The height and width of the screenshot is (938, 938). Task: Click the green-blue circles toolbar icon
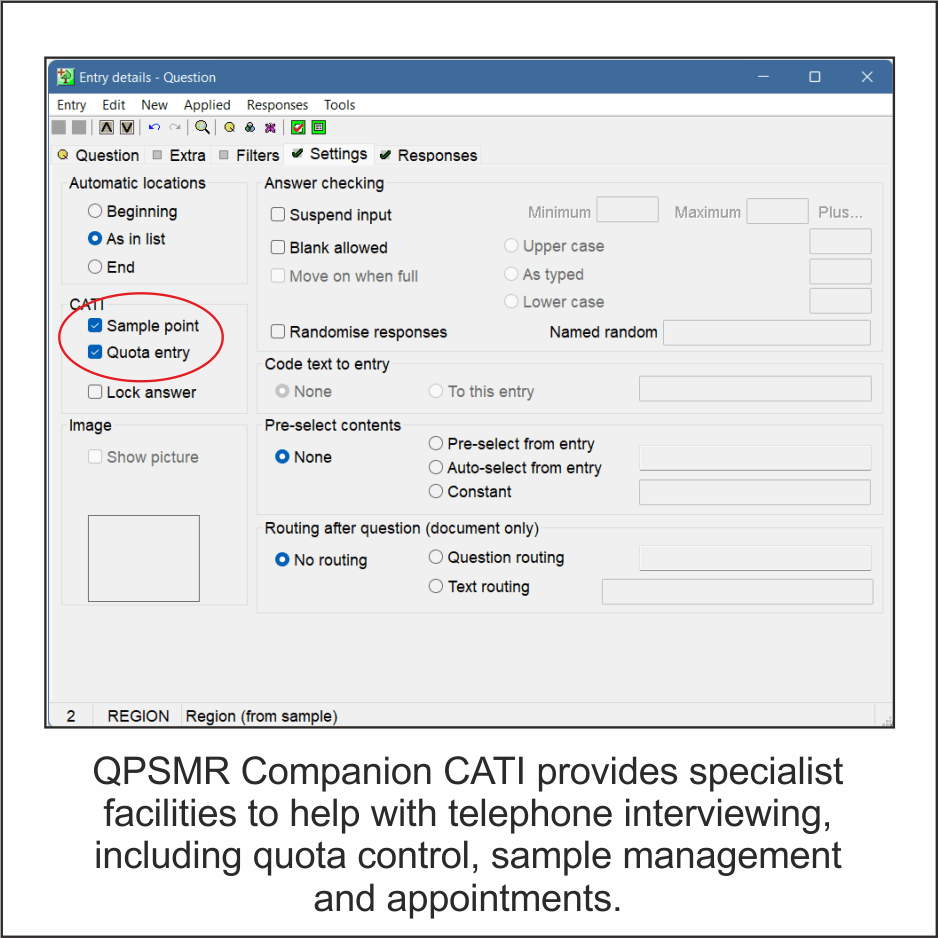coord(250,127)
